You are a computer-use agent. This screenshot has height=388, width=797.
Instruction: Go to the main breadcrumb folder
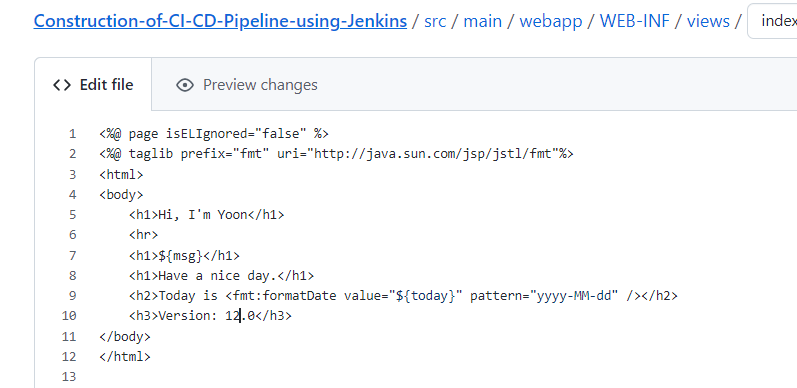(482, 21)
